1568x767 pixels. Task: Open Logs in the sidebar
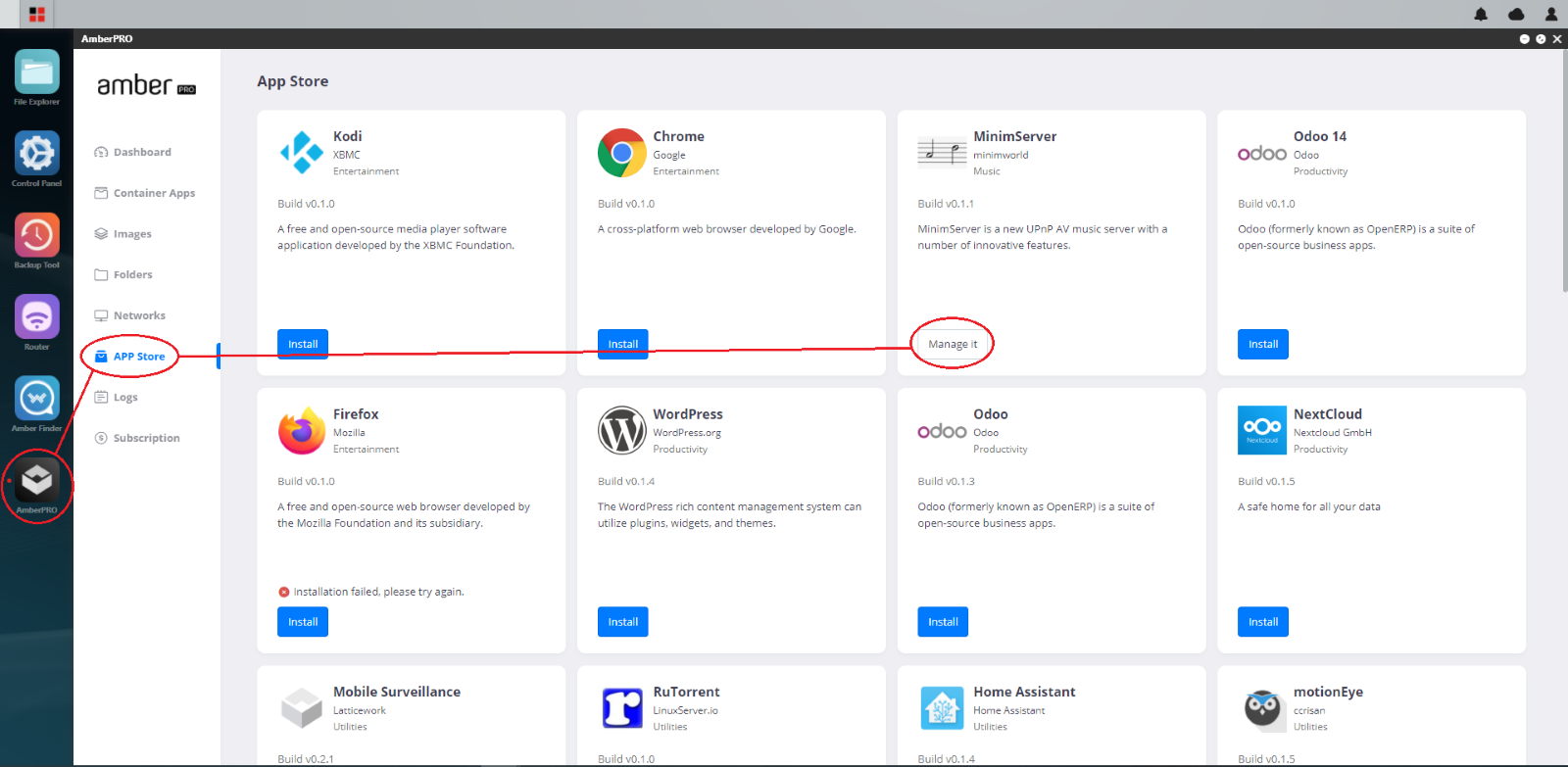[116, 397]
